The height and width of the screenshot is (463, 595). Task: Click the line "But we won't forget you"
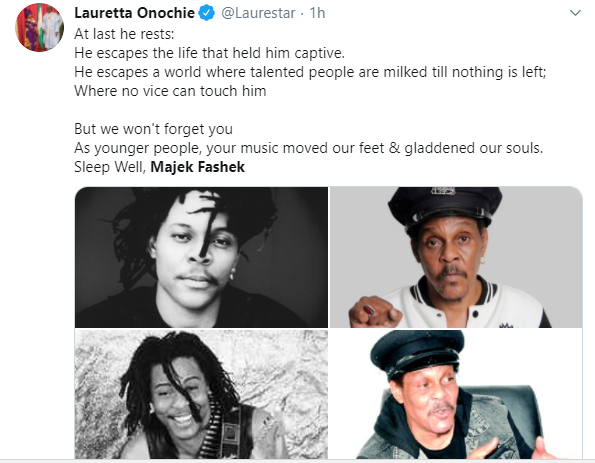(153, 129)
